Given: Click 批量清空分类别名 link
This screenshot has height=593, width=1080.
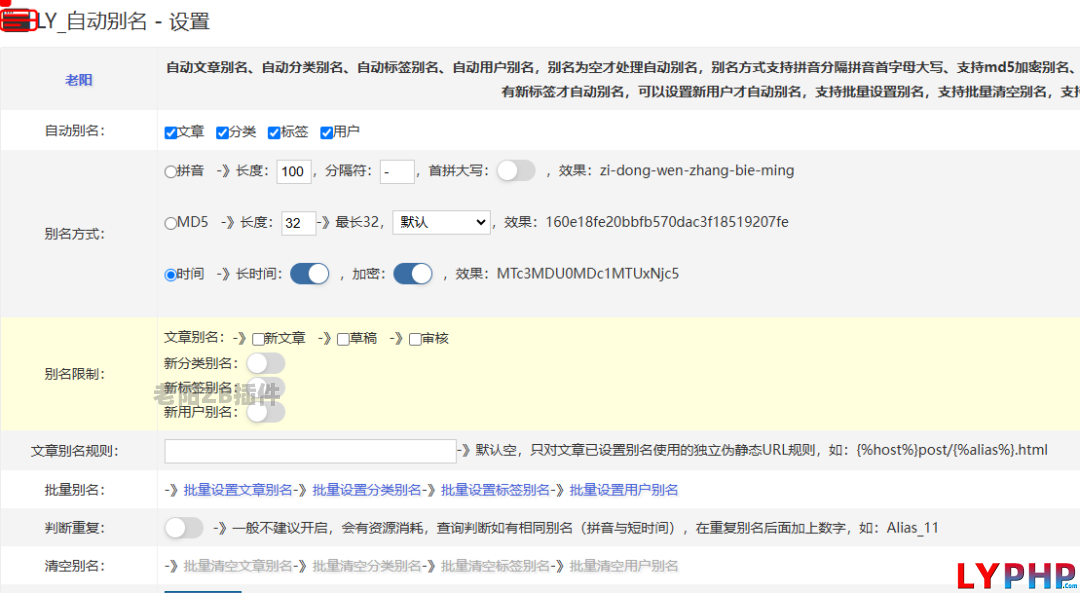Looking at the screenshot, I should (367, 566).
